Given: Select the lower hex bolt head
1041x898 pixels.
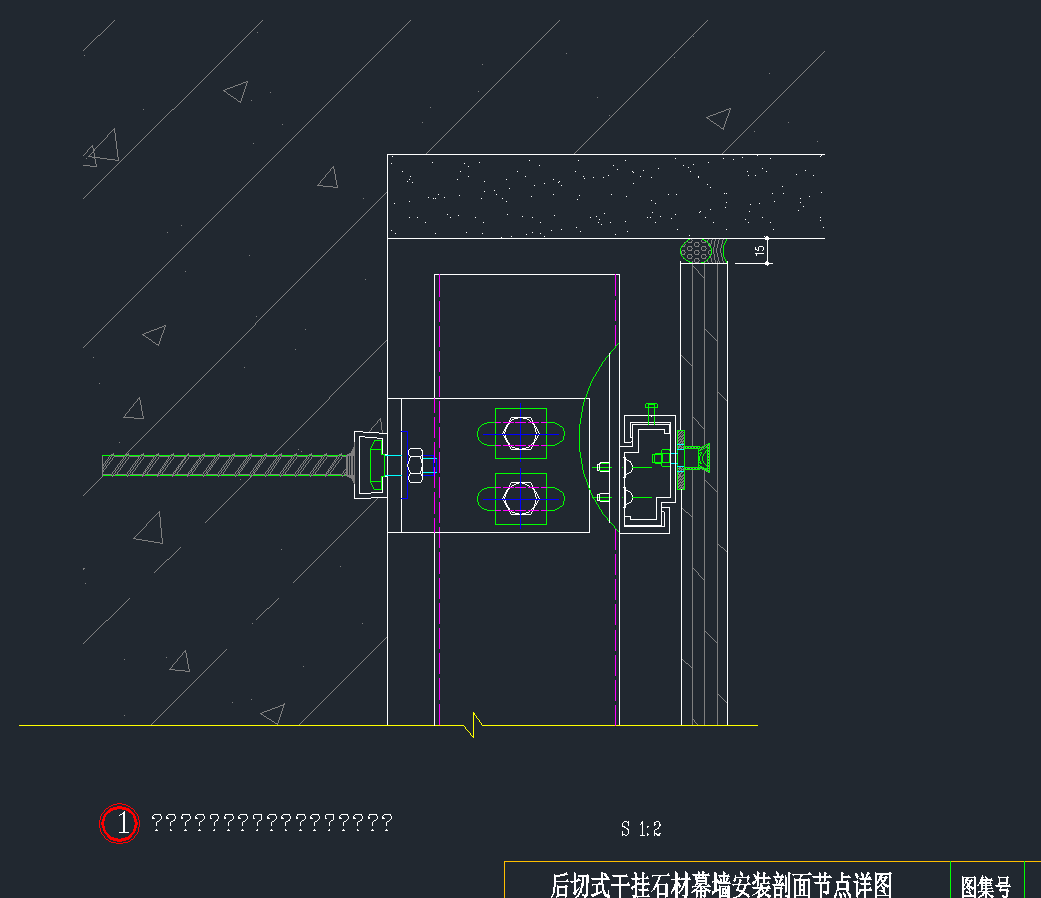Looking at the screenshot, I should 521,497.
